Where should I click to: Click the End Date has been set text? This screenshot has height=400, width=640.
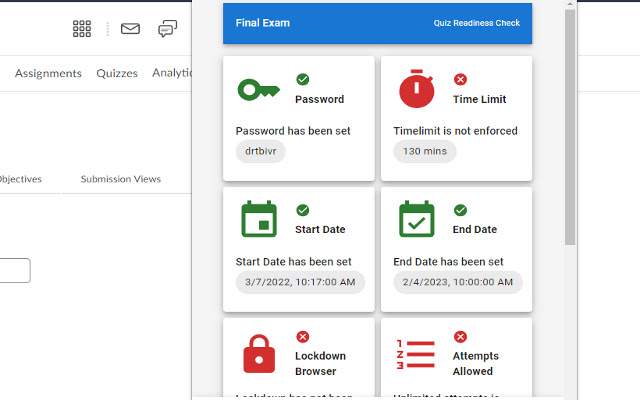(x=448, y=262)
